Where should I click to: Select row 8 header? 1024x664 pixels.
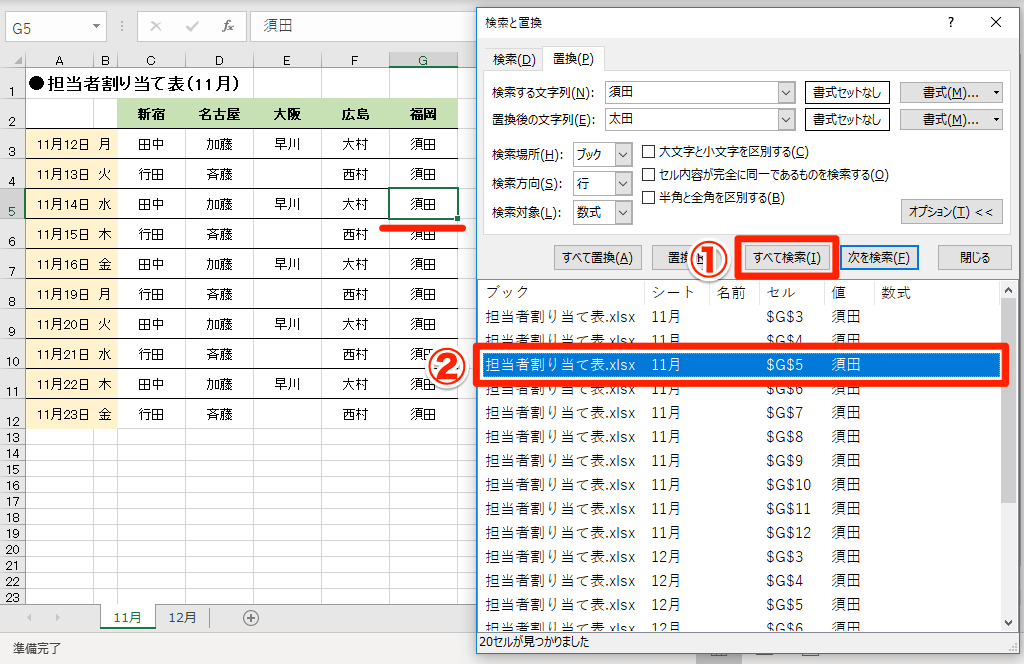coord(12,294)
